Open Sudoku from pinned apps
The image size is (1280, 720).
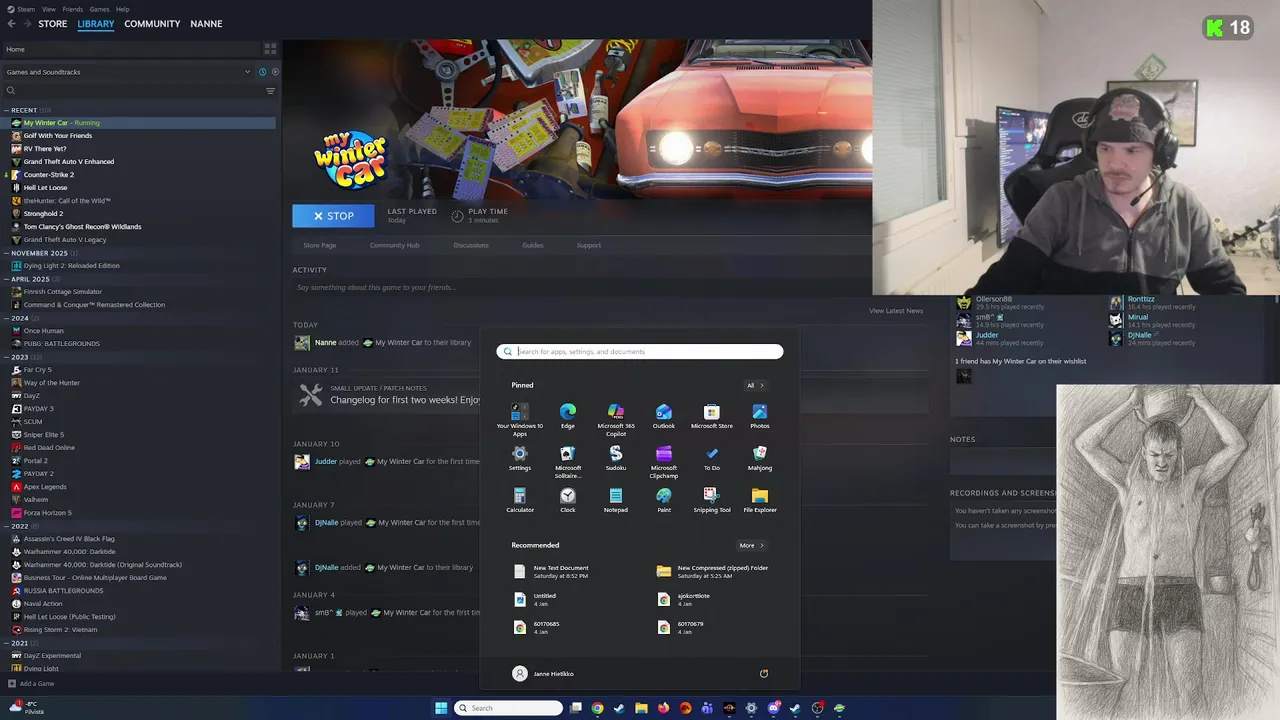[616, 459]
